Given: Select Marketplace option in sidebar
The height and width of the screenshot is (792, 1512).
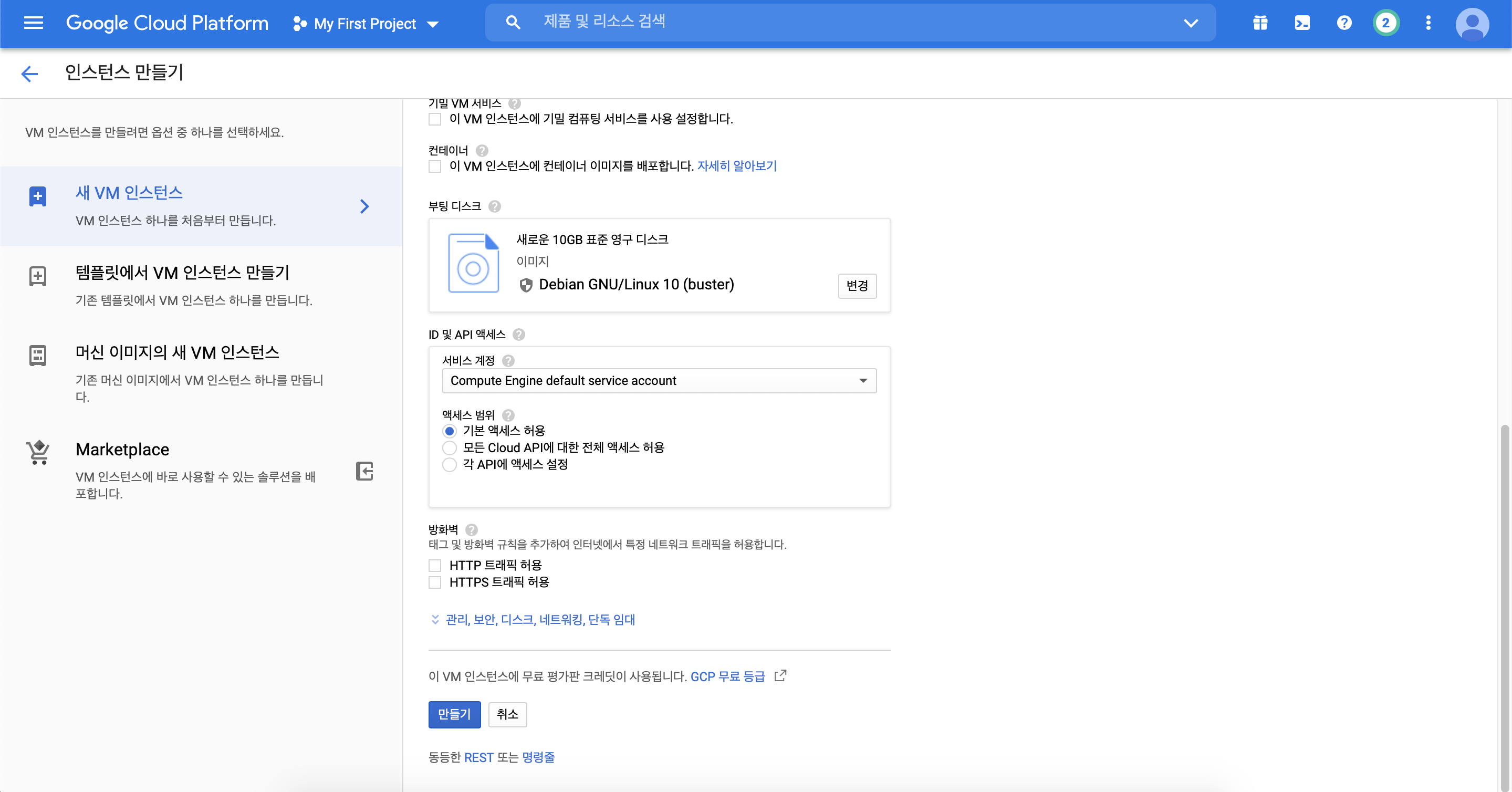Looking at the screenshot, I should pyautogui.click(x=122, y=450).
